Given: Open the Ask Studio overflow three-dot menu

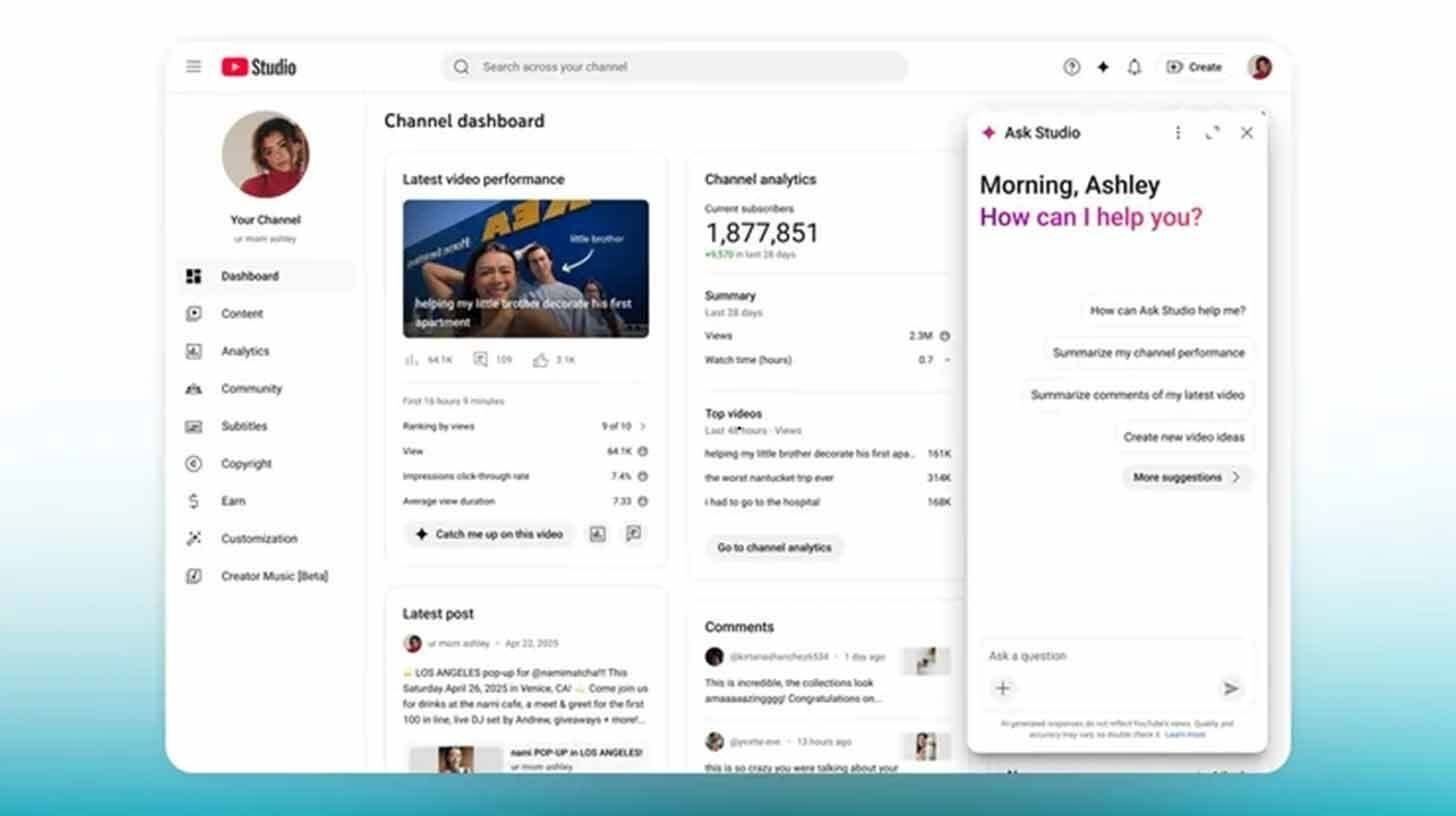Looking at the screenshot, I should 1178,132.
